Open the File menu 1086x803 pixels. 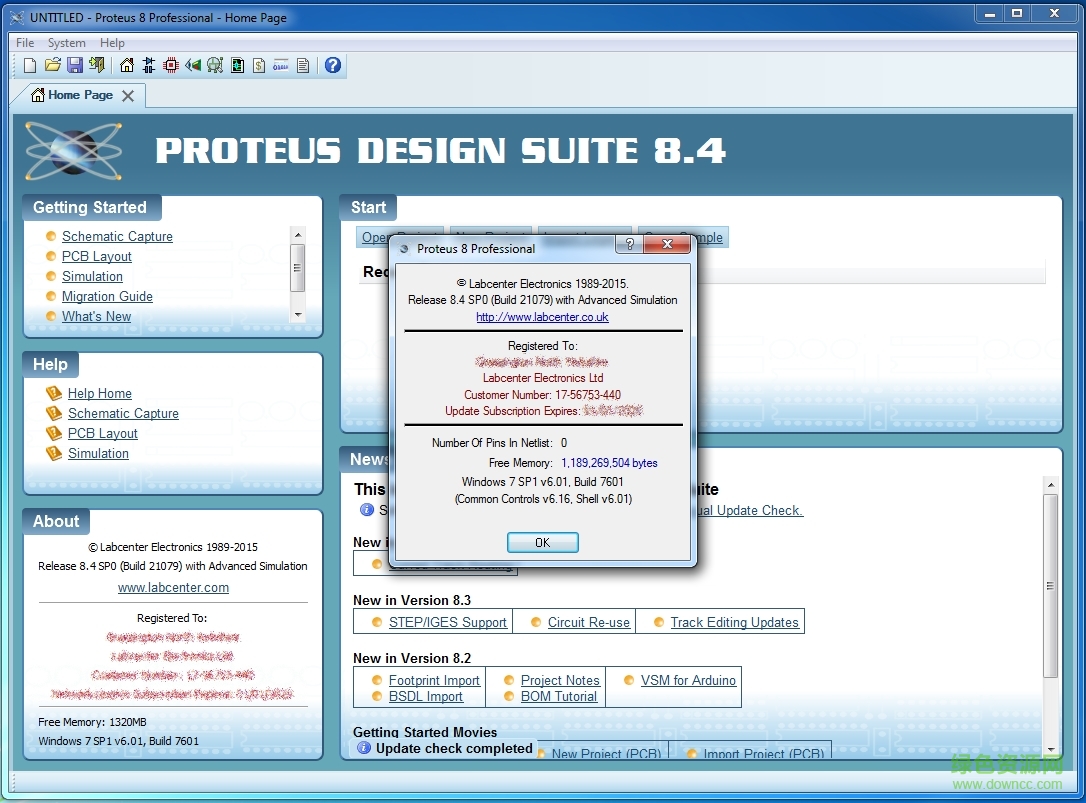click(24, 43)
